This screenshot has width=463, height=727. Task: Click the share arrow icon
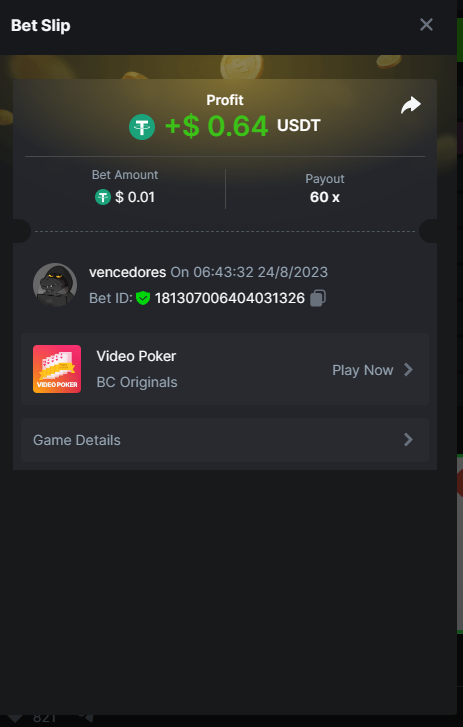point(411,105)
